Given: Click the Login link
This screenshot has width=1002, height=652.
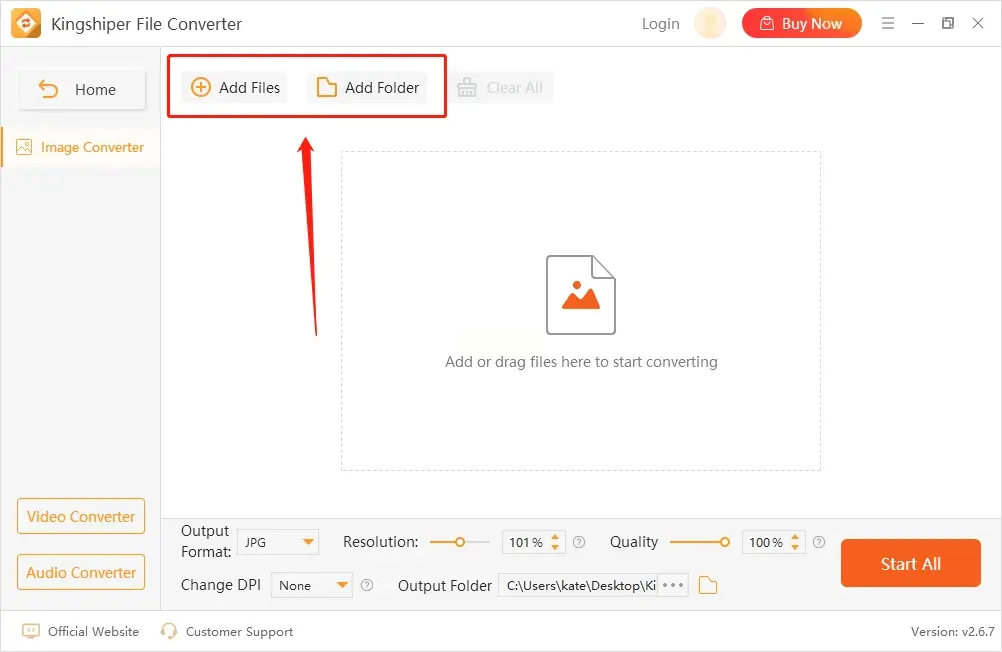Looking at the screenshot, I should pos(661,24).
